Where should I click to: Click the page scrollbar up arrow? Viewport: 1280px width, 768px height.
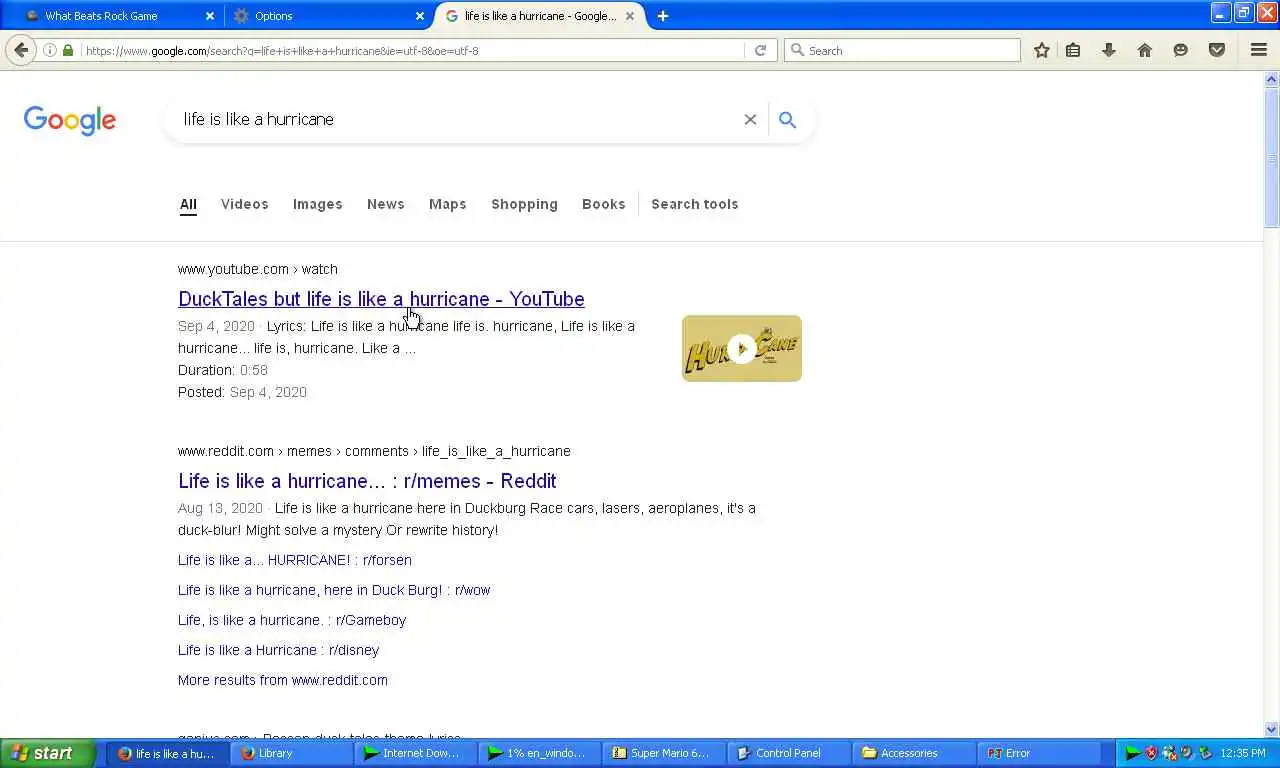coord(1272,79)
